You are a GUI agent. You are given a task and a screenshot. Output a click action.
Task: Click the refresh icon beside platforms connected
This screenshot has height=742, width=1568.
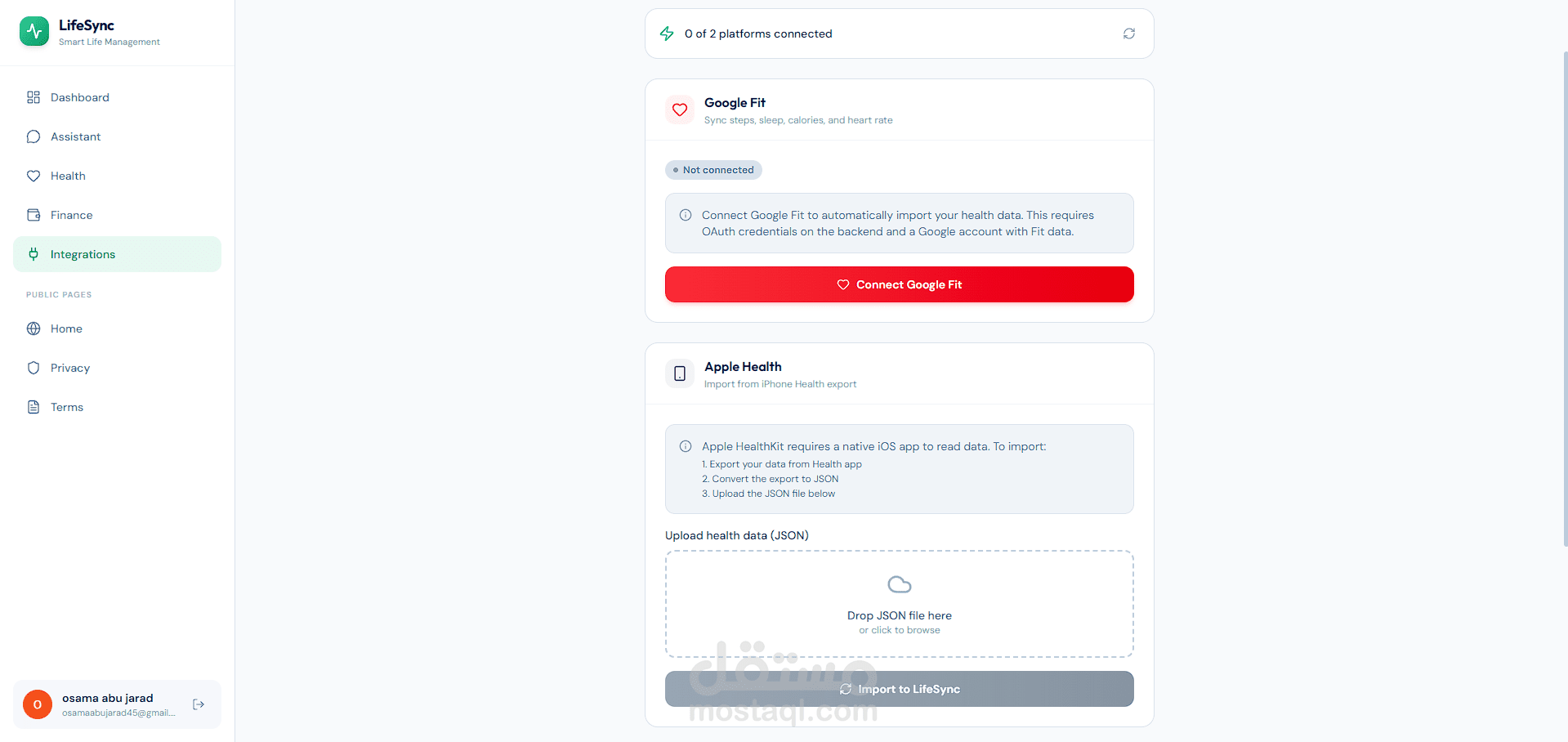click(x=1128, y=34)
